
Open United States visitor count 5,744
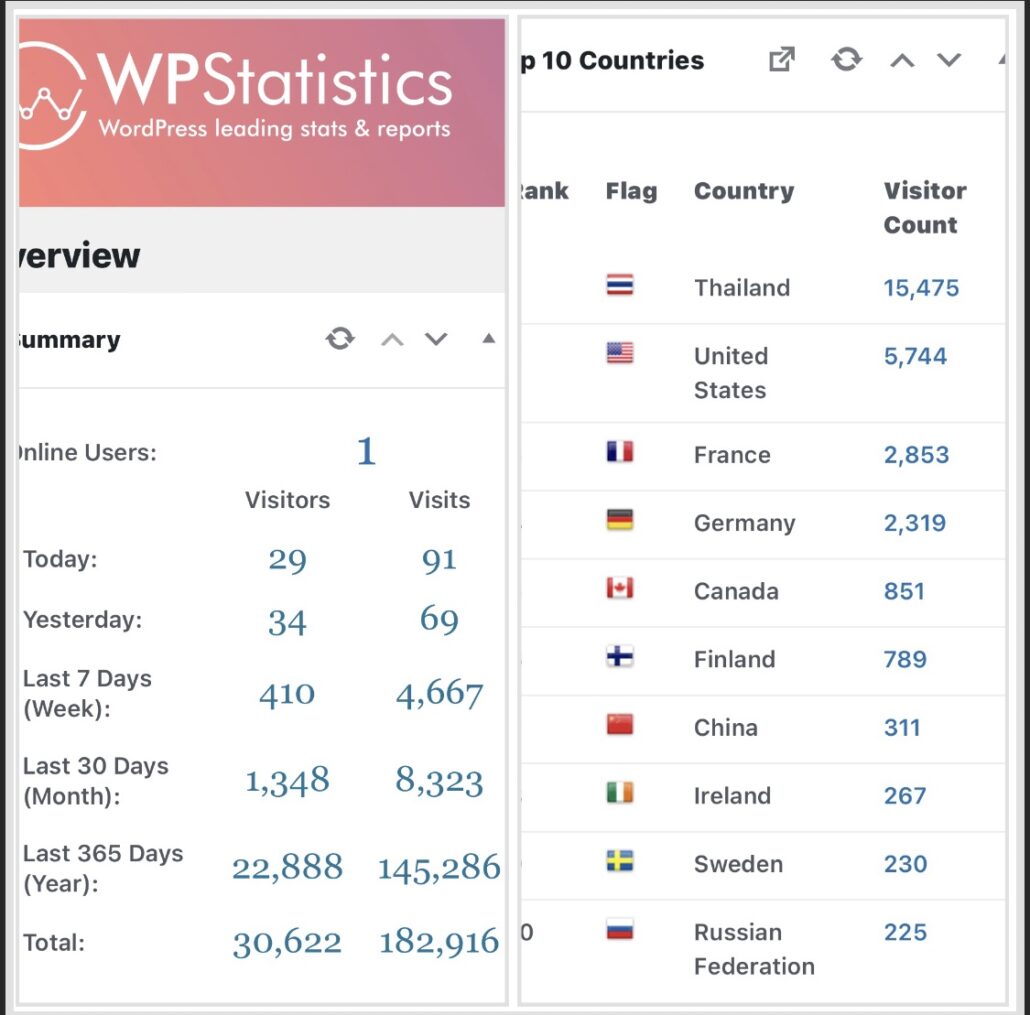click(914, 356)
